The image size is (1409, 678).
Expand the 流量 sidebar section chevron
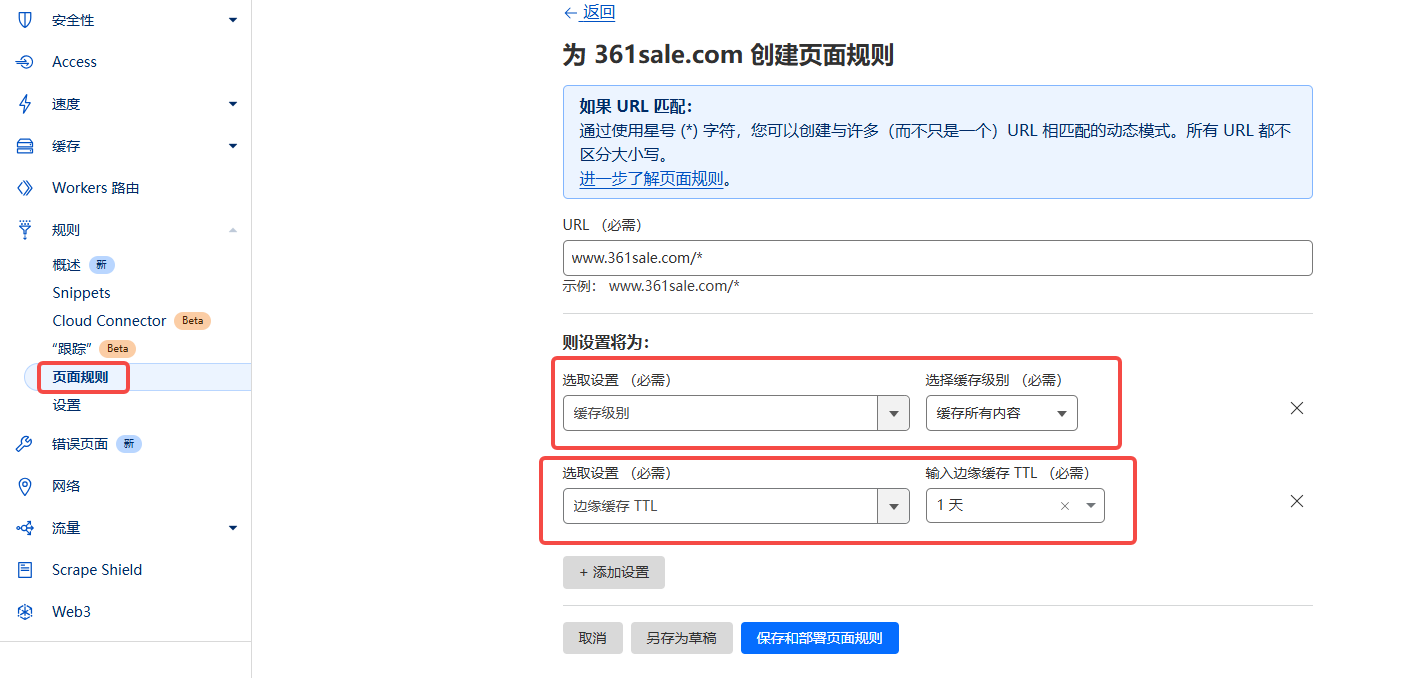click(232, 528)
